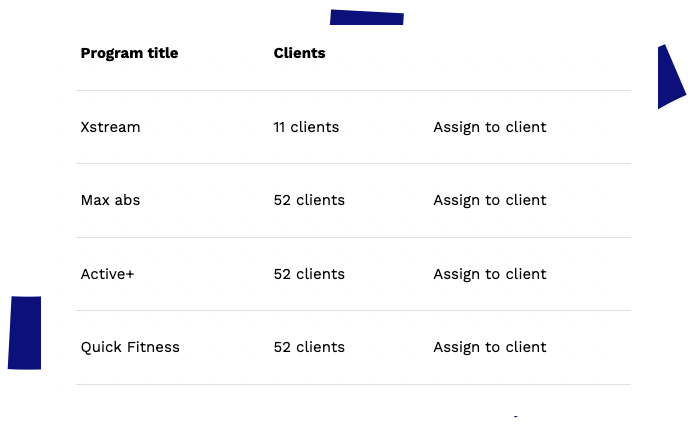Assign Xstream to a client
The image size is (700, 440).
[489, 127]
